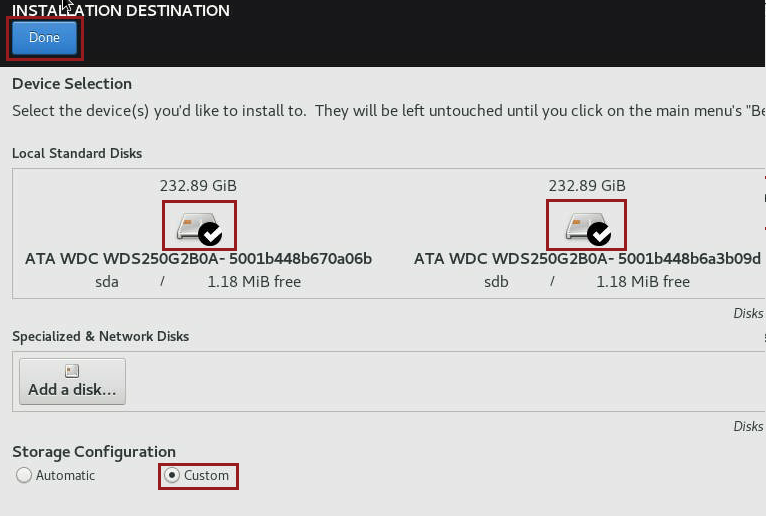Screen dimensions: 766x516
Task: Click the 232.89 GiB size above sdb
Action: coord(587,186)
